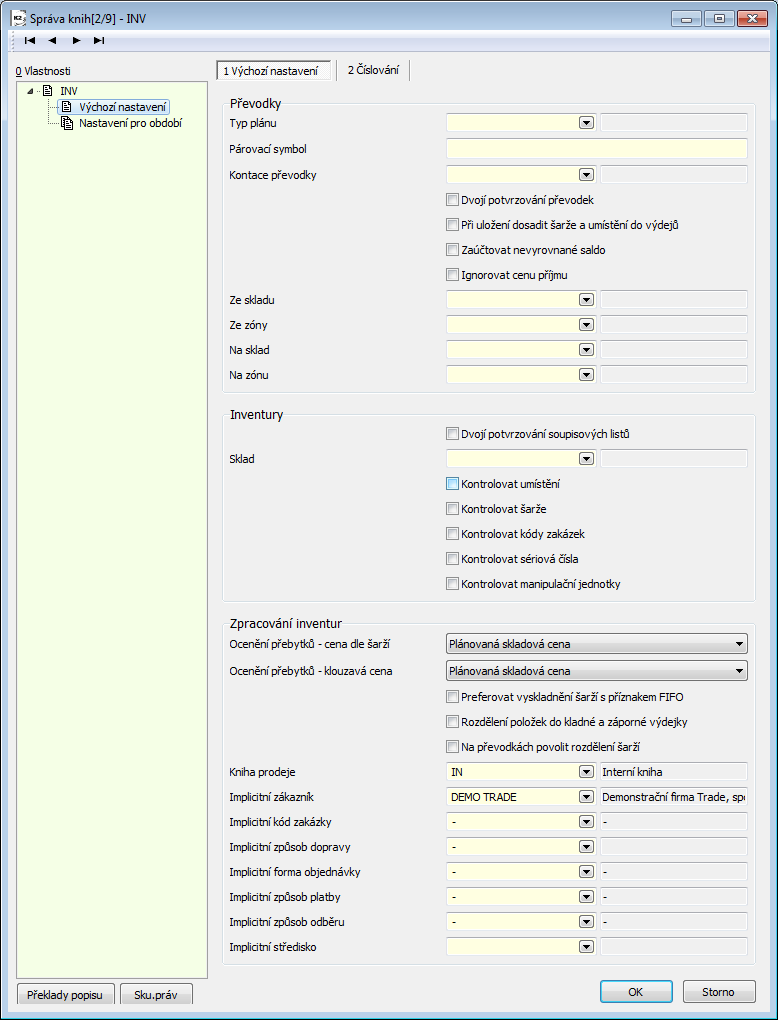Open Na sklad dropdown
The image size is (778, 1020).
[x=587, y=349]
